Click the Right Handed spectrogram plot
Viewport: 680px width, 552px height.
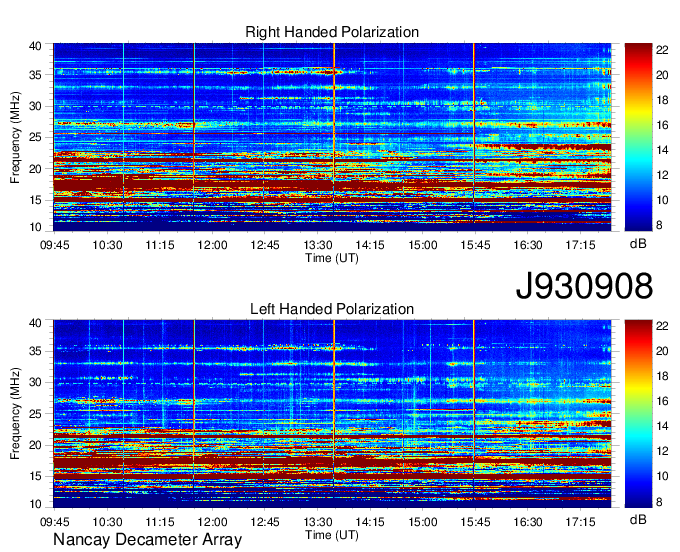point(332,137)
